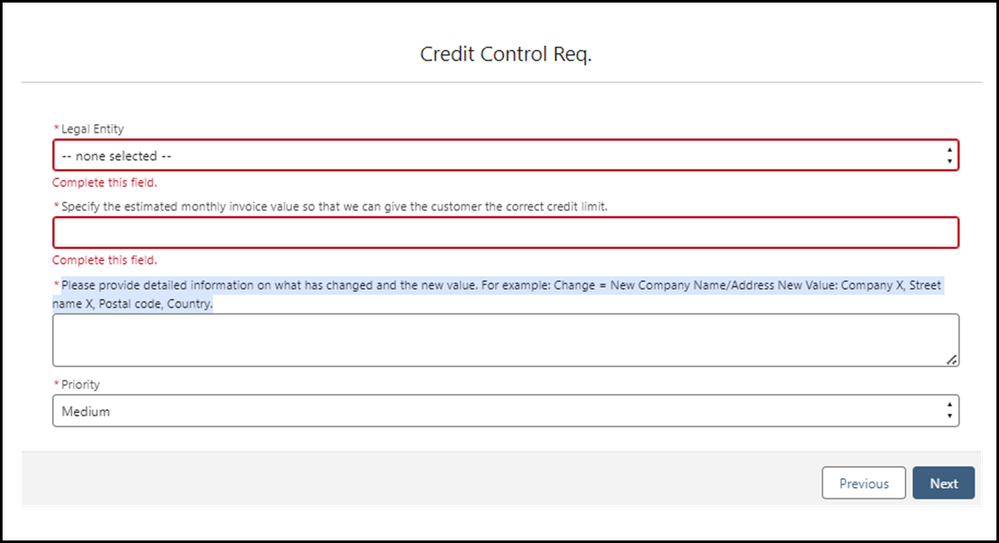
Task: Focus the detailed change information text area
Action: click(505, 340)
